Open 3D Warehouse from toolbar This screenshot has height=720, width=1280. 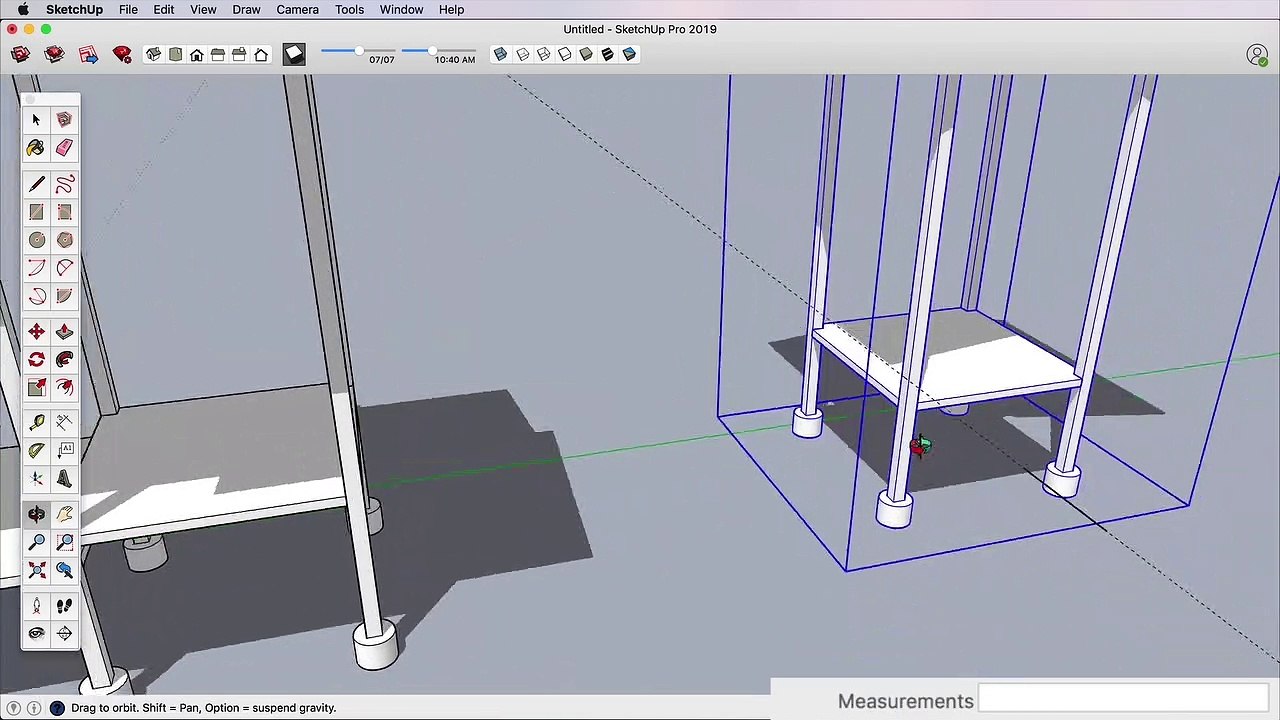[20, 55]
